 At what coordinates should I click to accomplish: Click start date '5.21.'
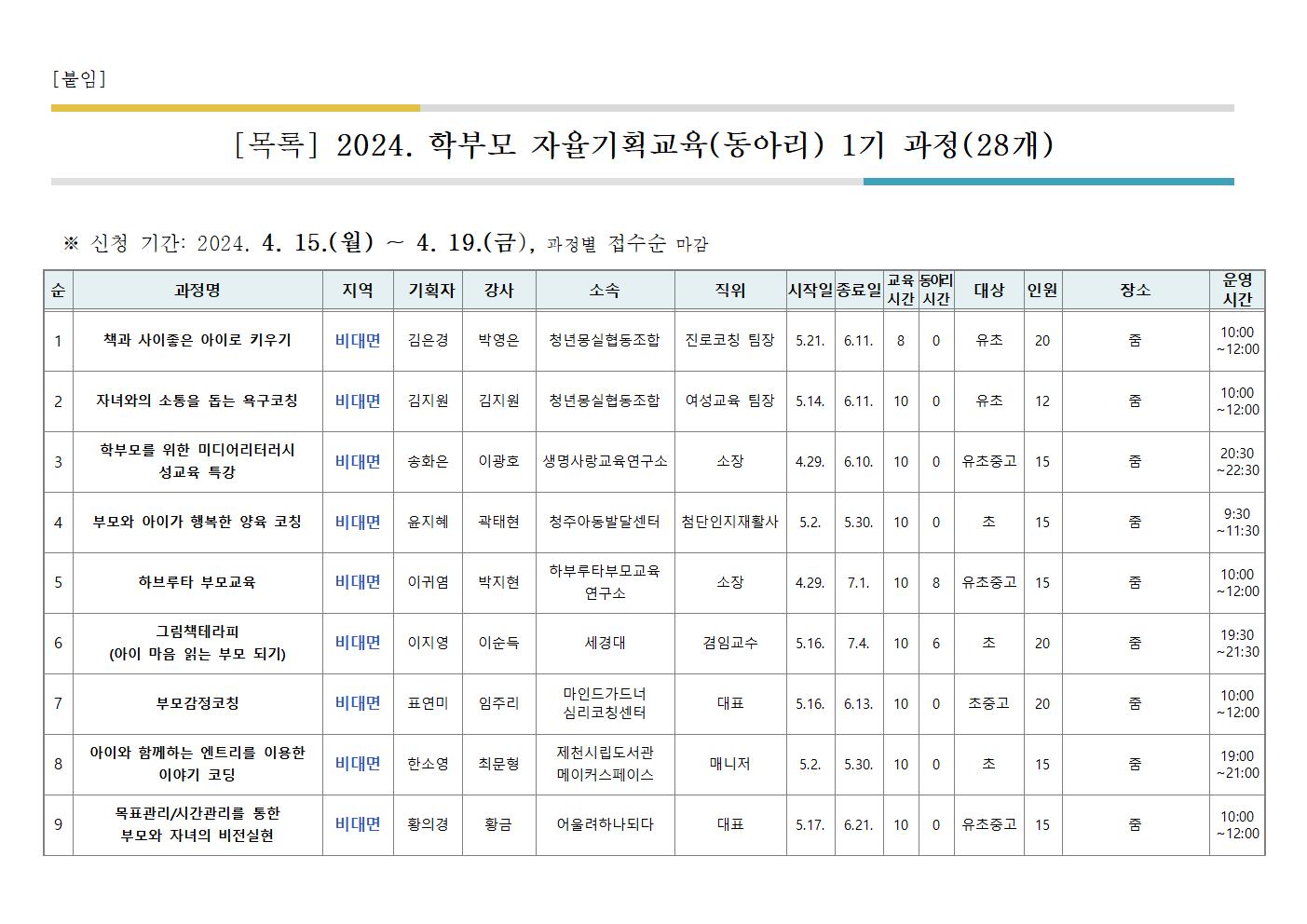pyautogui.click(x=810, y=341)
